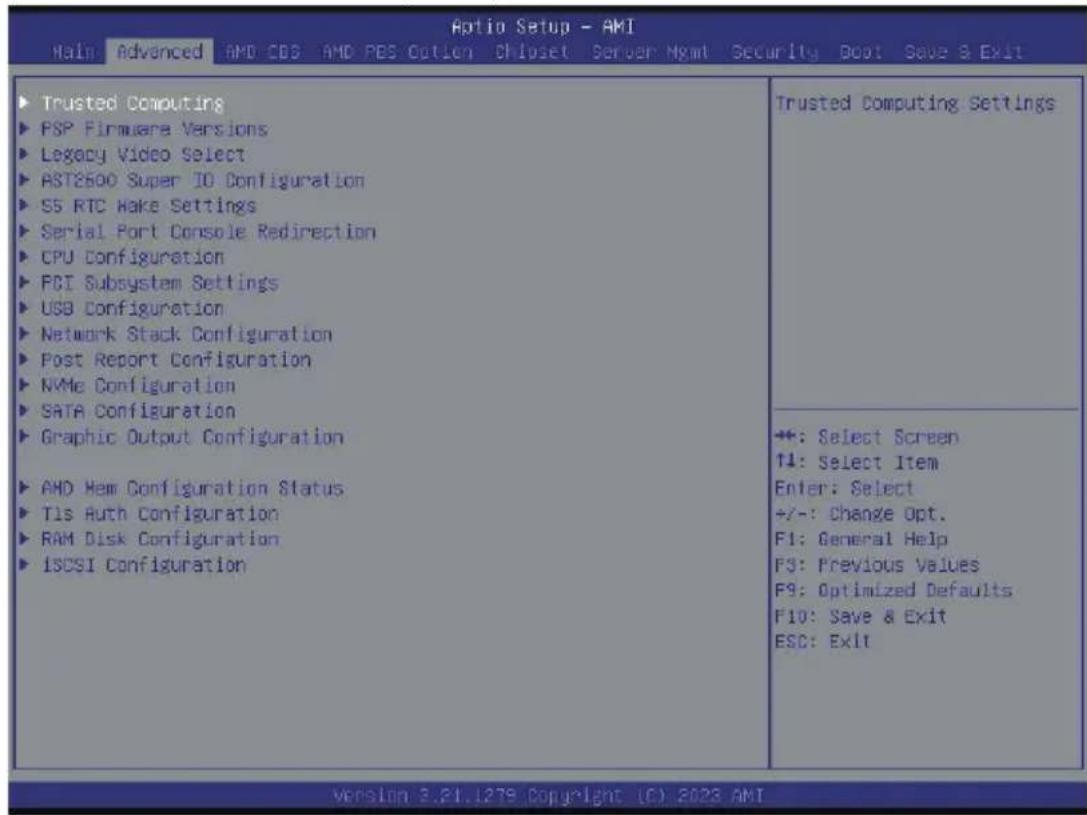The width and height of the screenshot is (1087, 815).
Task: Open AST2600 Super IO Configuration
Action: pos(202,180)
